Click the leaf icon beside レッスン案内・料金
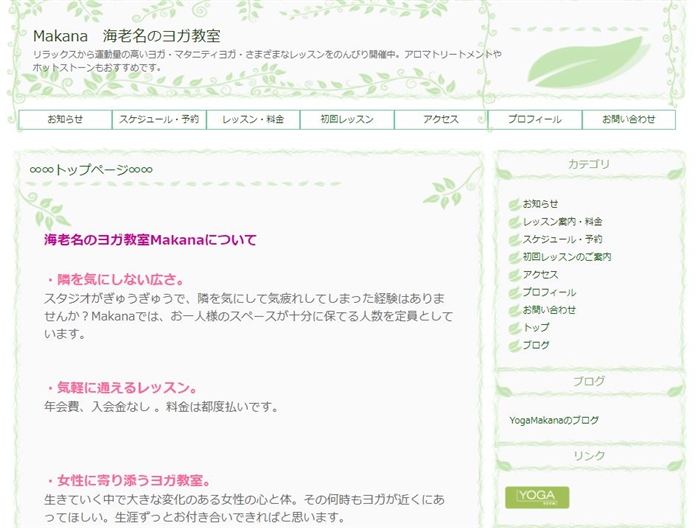 click(x=515, y=222)
